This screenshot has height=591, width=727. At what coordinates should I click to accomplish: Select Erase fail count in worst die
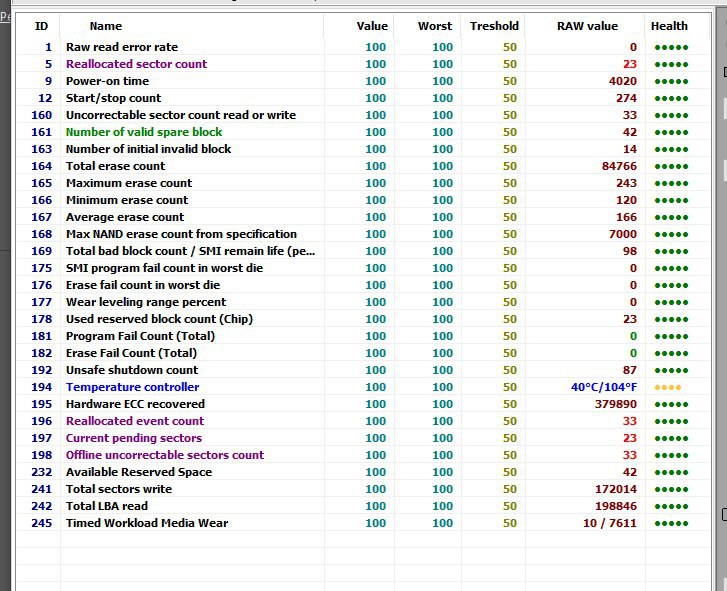click(x=363, y=285)
